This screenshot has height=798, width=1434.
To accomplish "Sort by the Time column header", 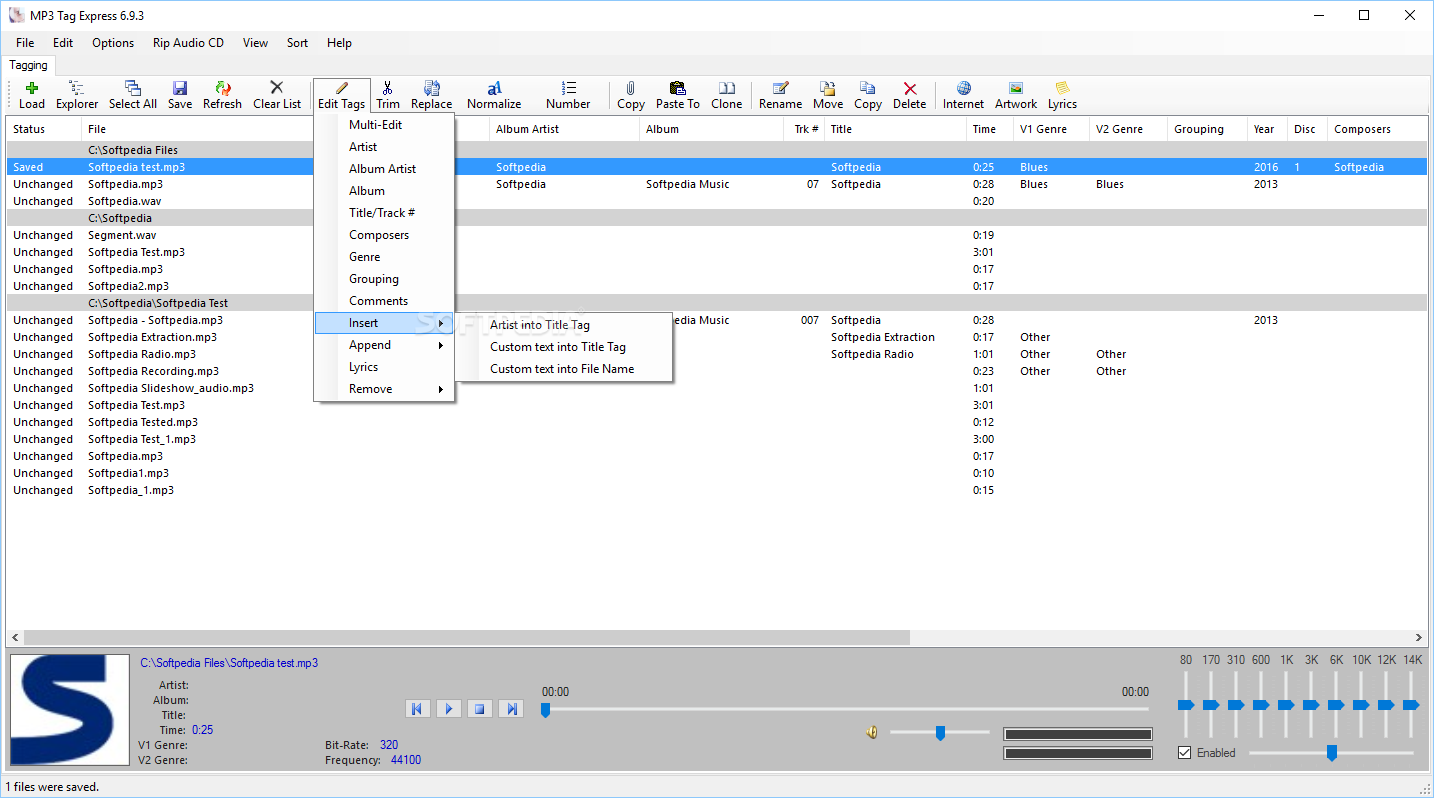I will click(x=989, y=129).
